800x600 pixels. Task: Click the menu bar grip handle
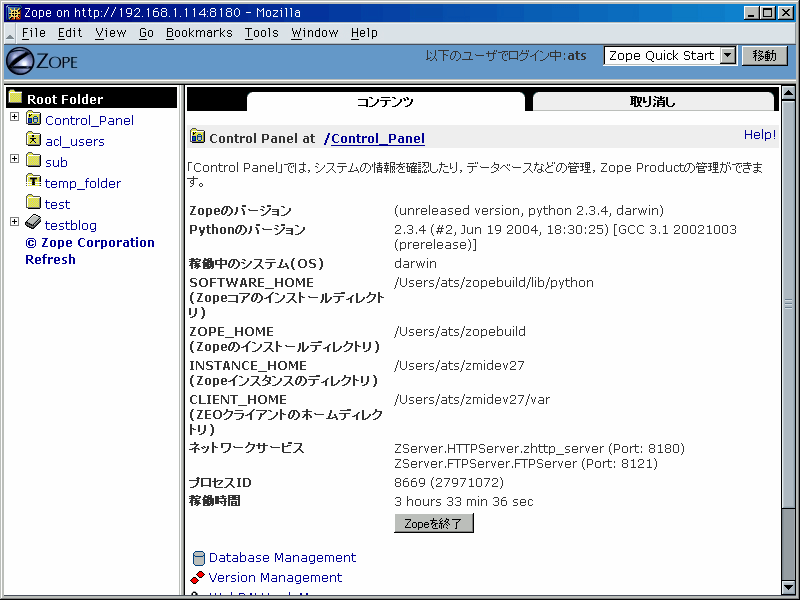click(x=10, y=34)
